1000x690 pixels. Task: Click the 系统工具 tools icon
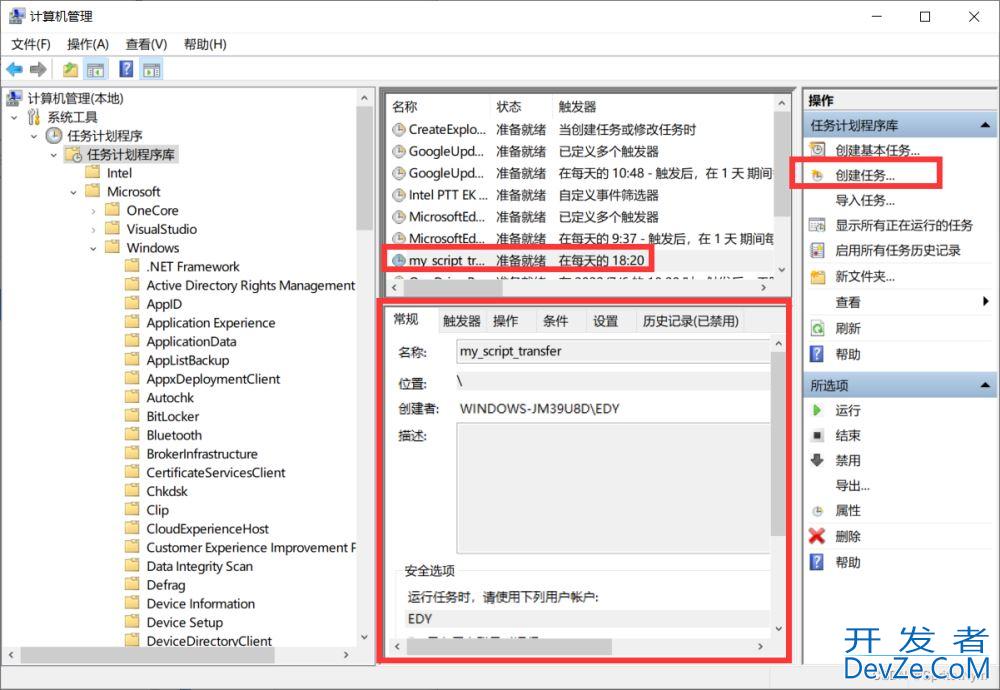point(34,117)
